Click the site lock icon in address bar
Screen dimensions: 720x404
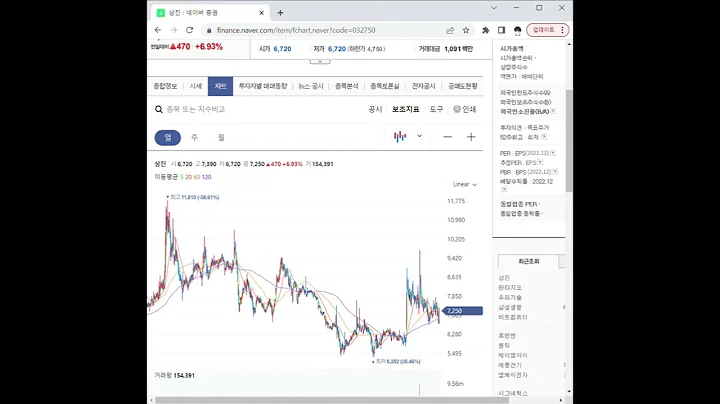209,30
